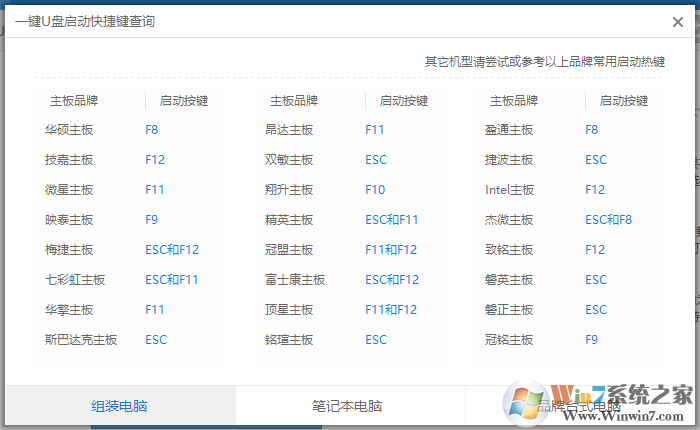Click the F9 hotkey beside 冠铭主板
Image resolution: width=700 pixels, height=430 pixels.
click(592, 340)
